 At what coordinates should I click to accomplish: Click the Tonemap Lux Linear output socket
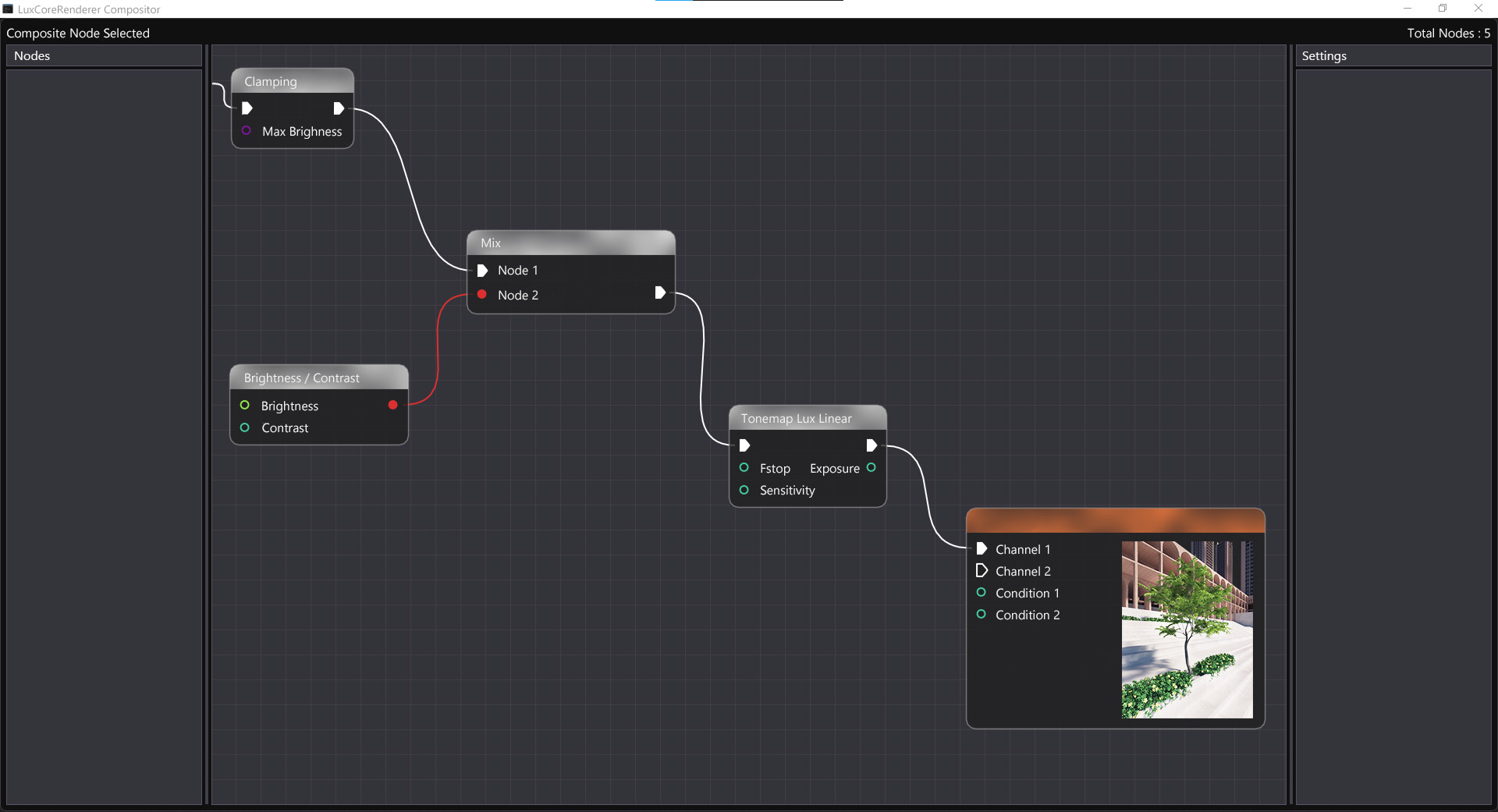[871, 445]
